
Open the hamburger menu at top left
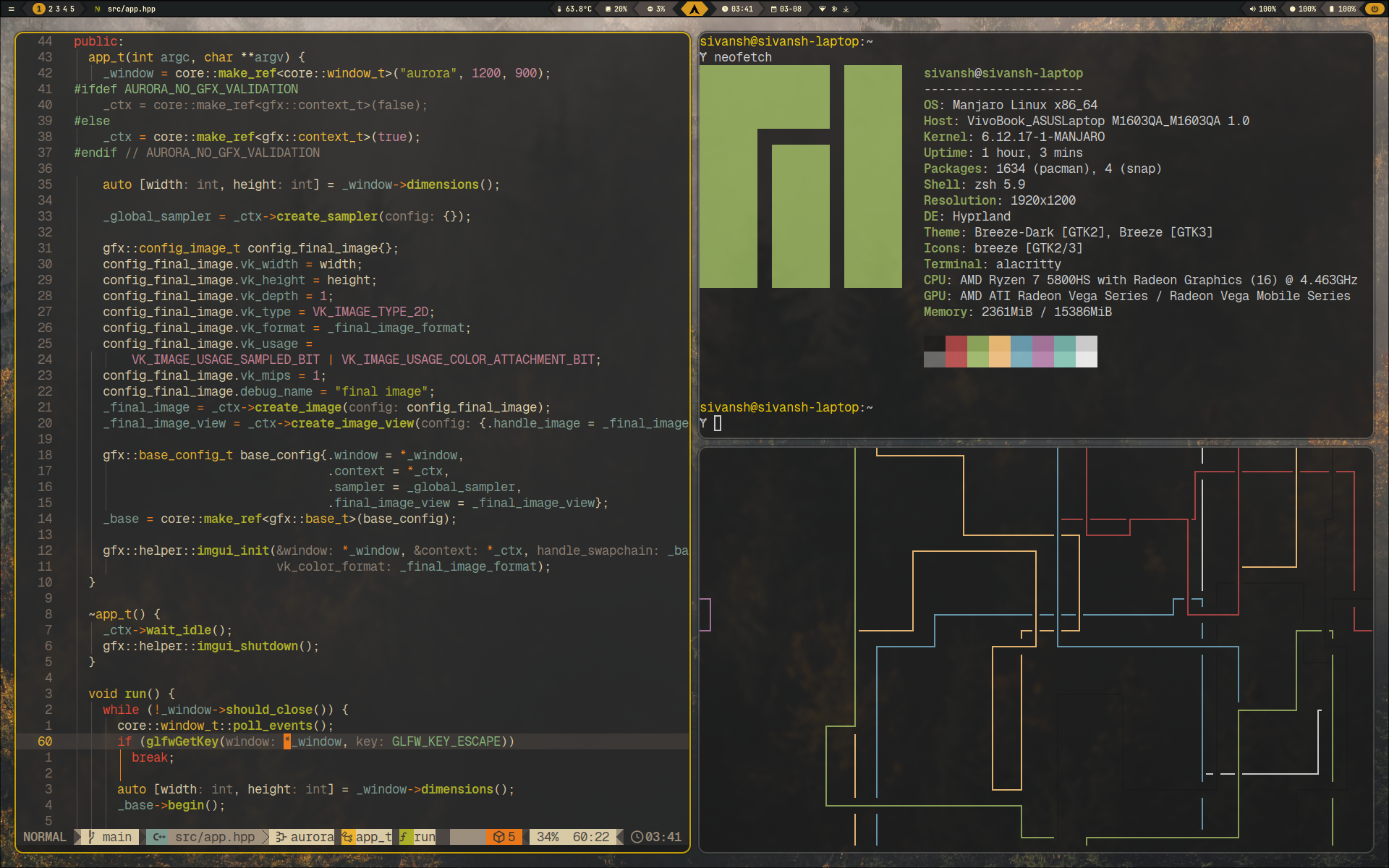[x=12, y=9]
